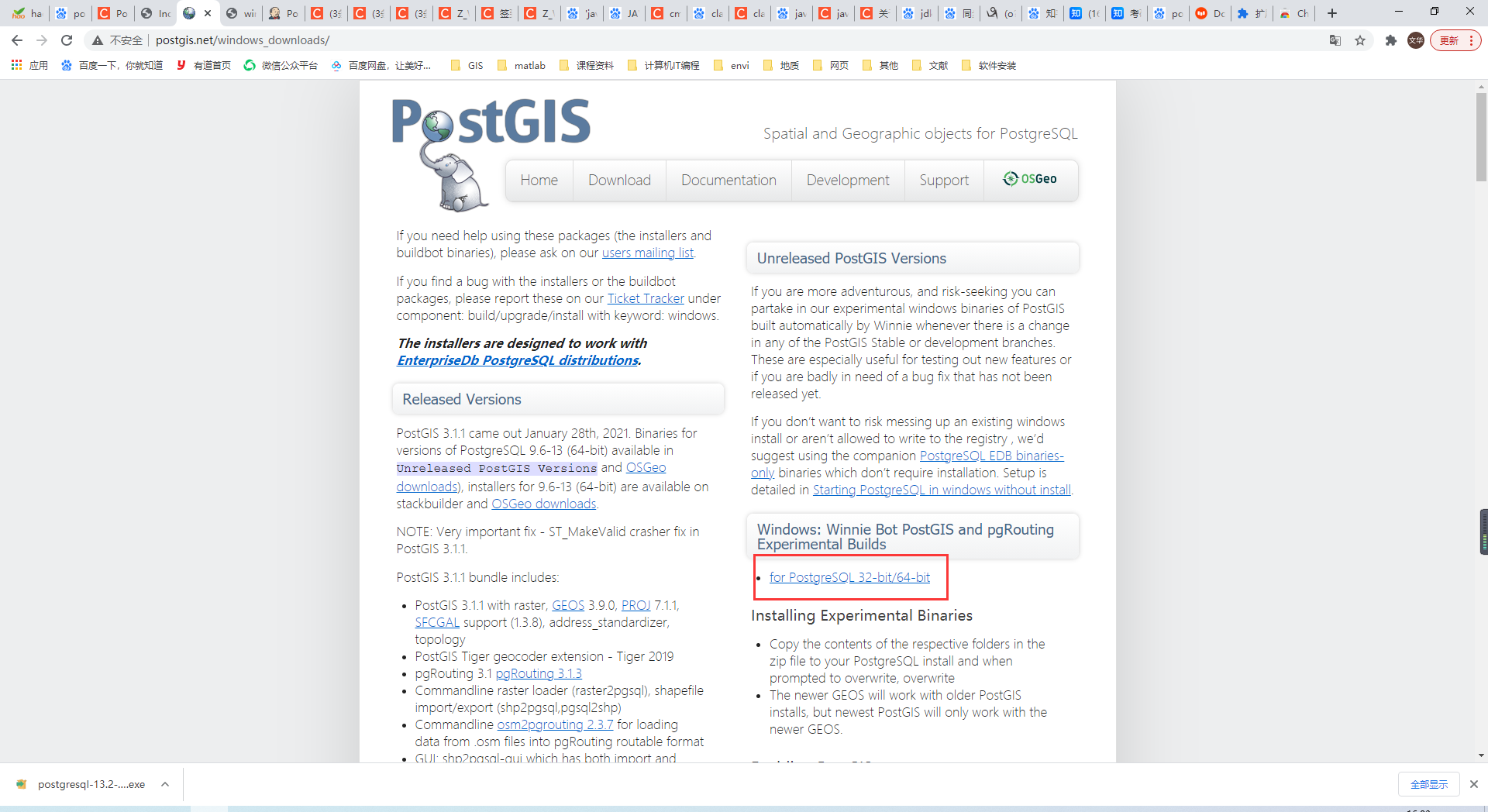Expand the 计算机IT编程 bookmarks folder
This screenshot has width=1488, height=812.
[663, 66]
